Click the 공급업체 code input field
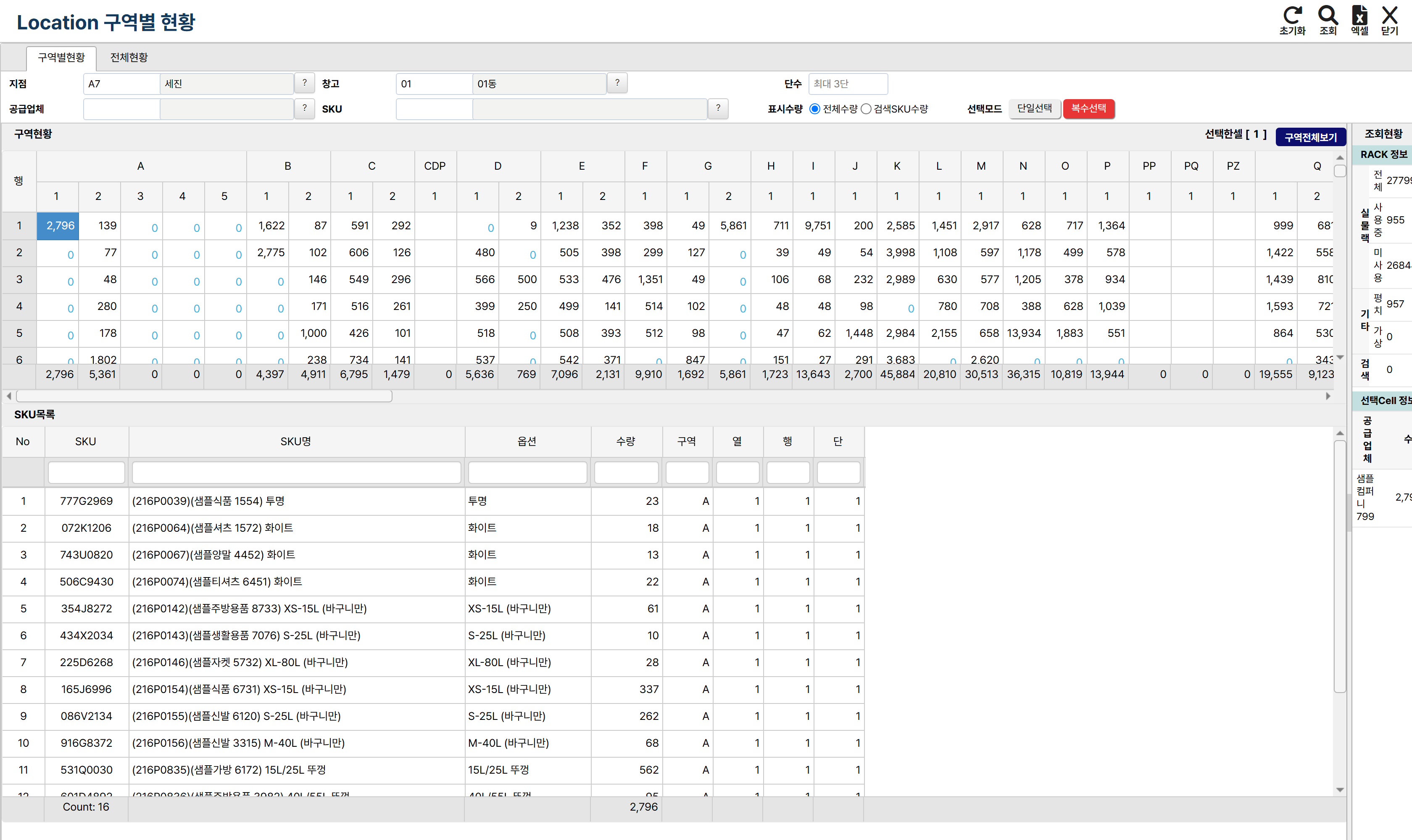The width and height of the screenshot is (1412, 840). (x=121, y=109)
